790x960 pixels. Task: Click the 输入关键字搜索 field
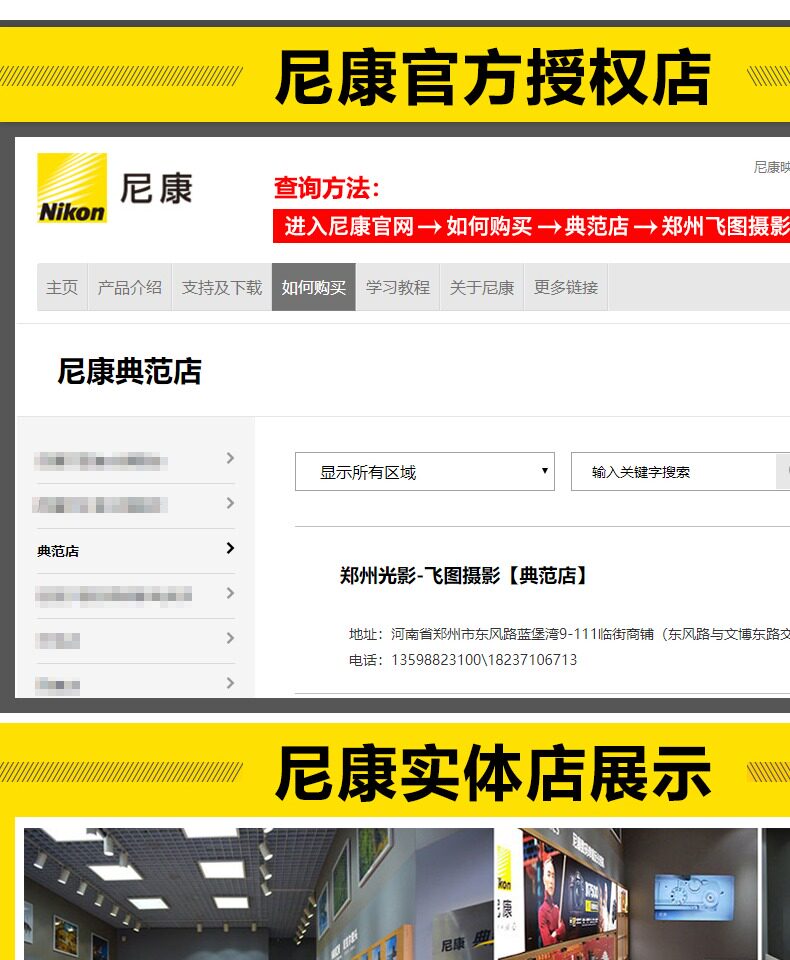click(674, 471)
